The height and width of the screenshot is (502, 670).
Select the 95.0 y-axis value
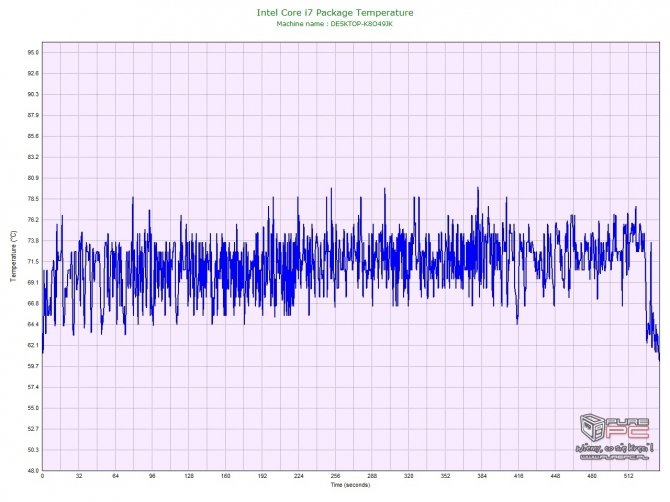(33, 53)
